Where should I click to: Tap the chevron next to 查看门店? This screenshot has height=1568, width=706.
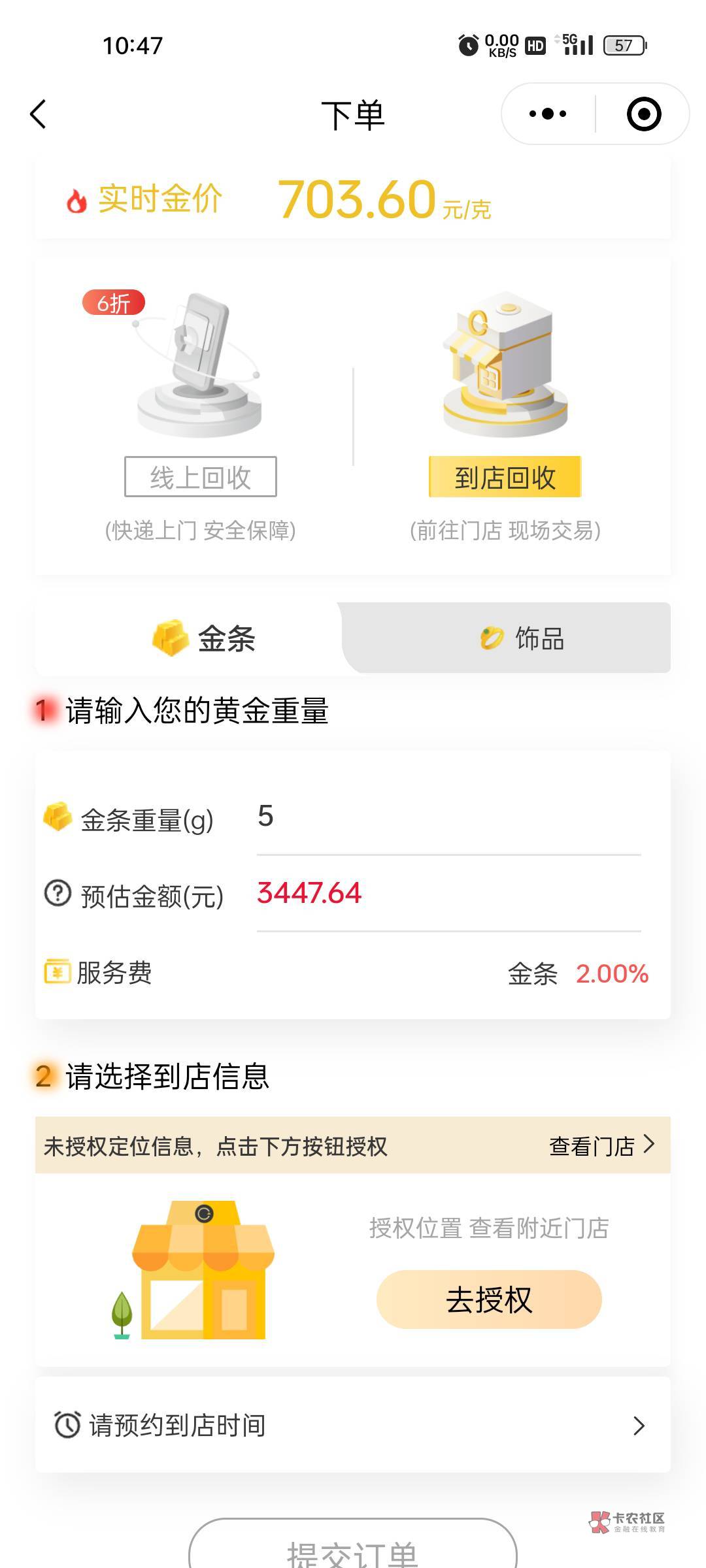pos(649,1144)
